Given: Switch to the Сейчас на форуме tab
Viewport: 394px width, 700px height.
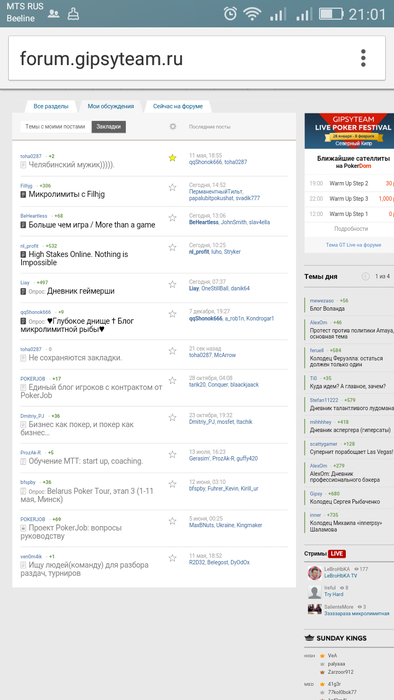Looking at the screenshot, I should [x=178, y=106].
